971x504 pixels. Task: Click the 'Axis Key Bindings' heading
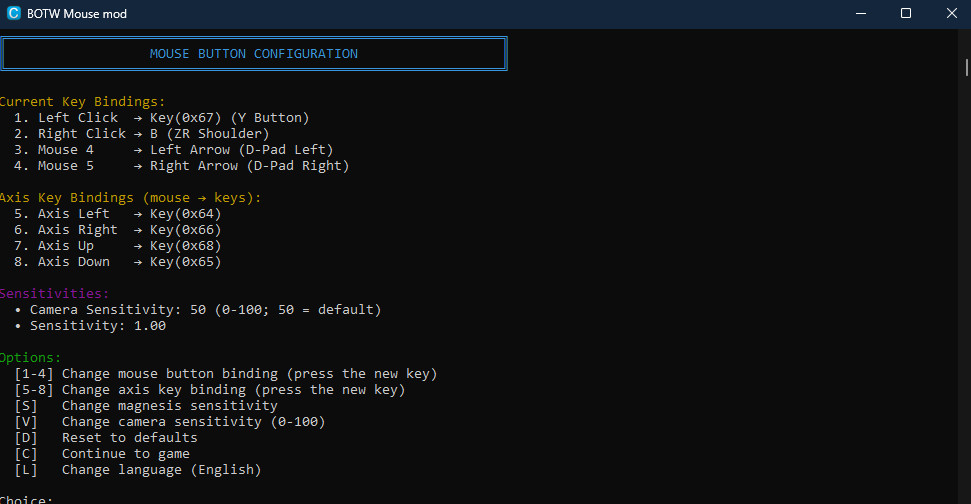tap(130, 198)
